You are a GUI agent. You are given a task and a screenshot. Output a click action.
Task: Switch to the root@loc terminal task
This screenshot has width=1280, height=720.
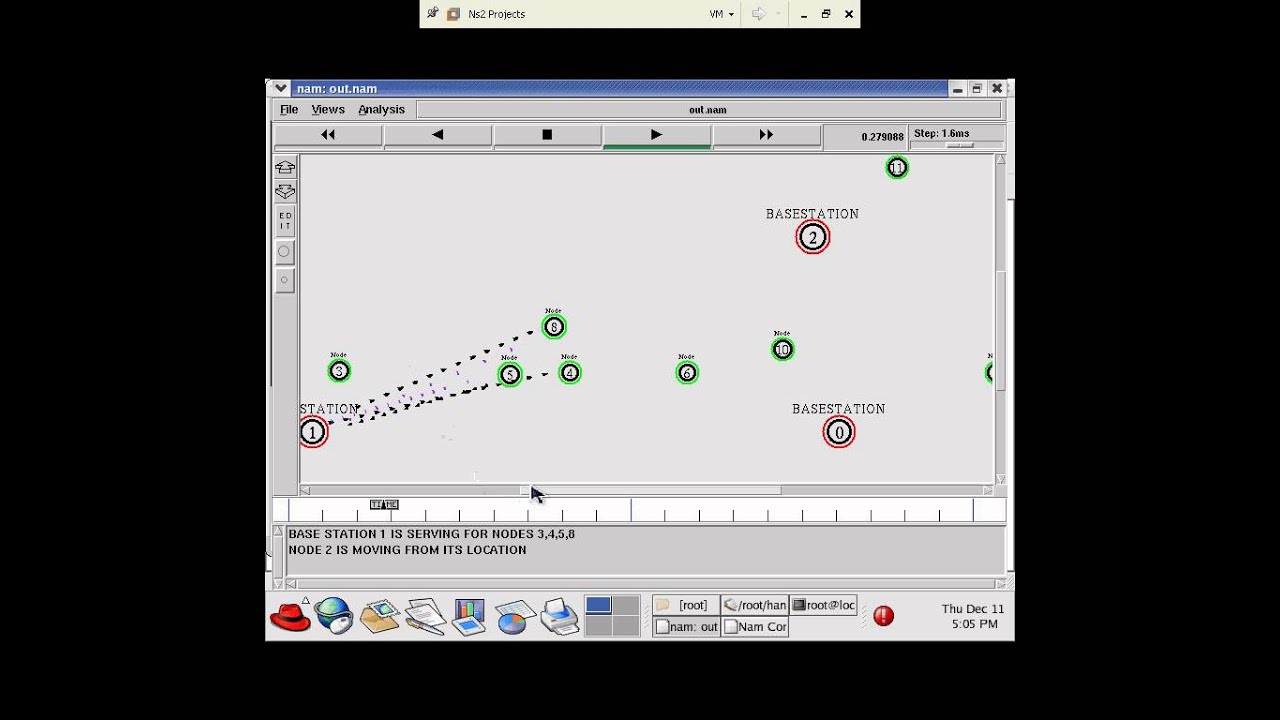pyautogui.click(x=823, y=605)
